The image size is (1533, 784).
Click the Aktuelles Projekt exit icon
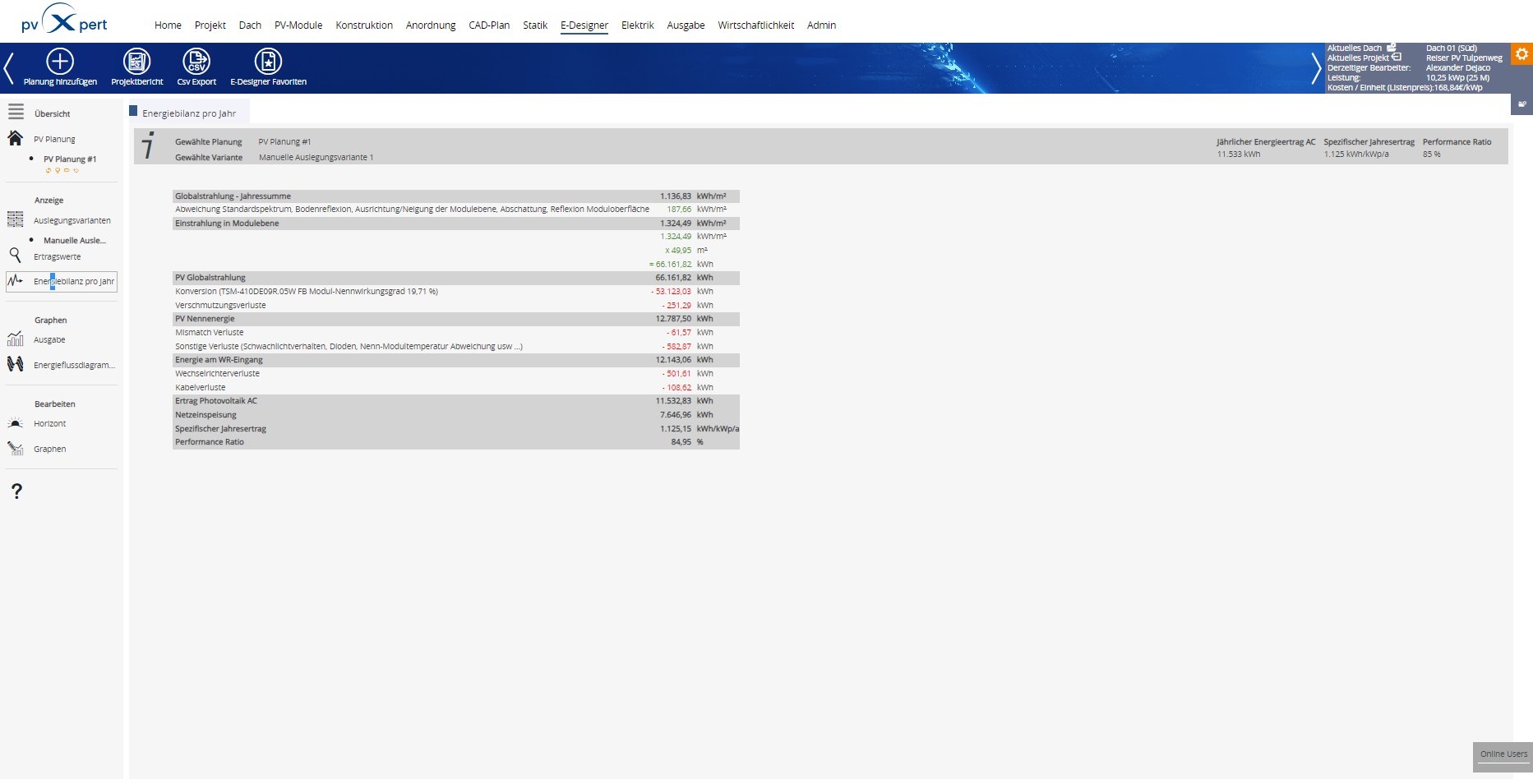click(x=1397, y=58)
